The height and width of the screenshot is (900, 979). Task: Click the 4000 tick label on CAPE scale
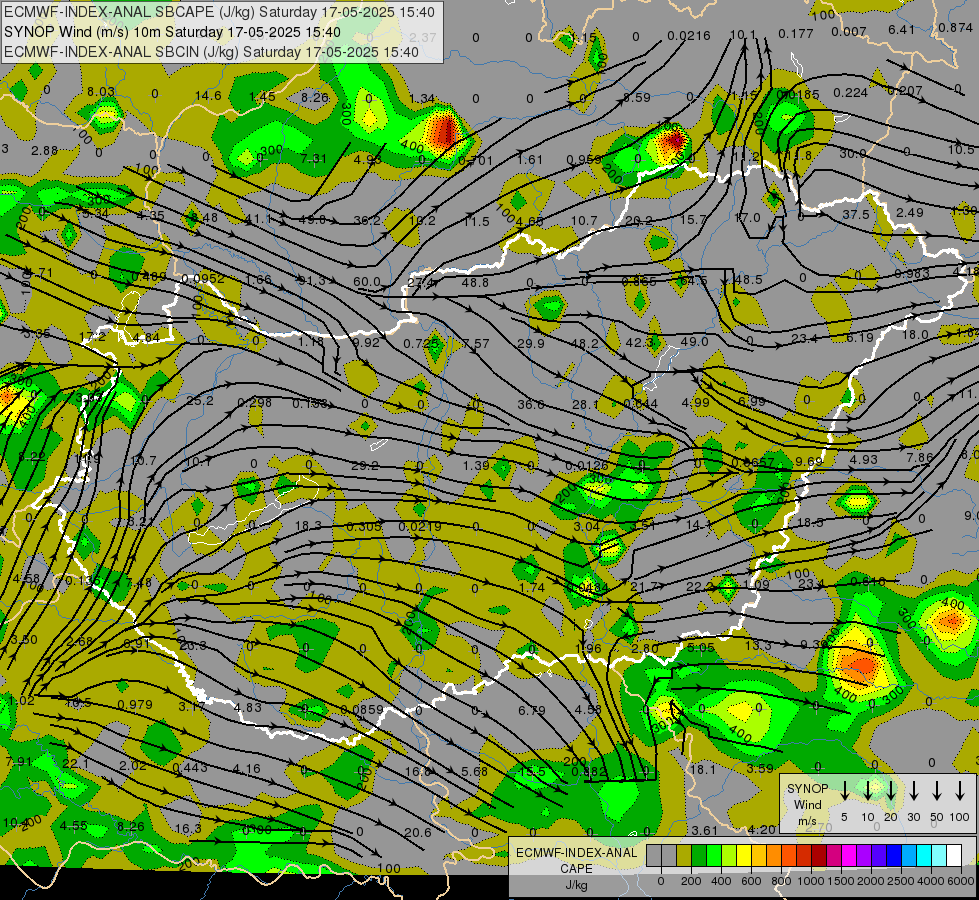point(930,881)
